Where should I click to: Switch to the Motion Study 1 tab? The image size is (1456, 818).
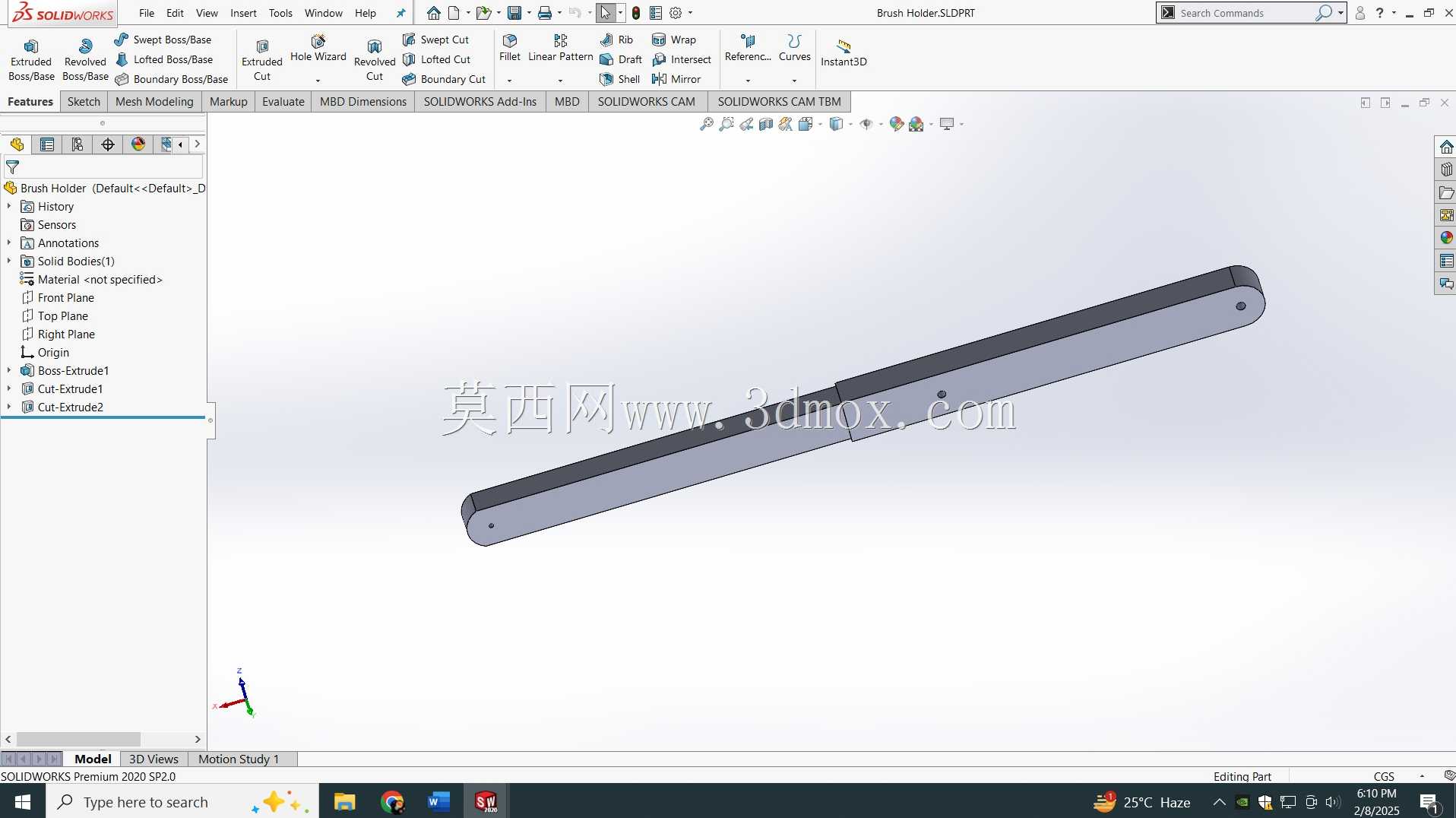(x=239, y=759)
